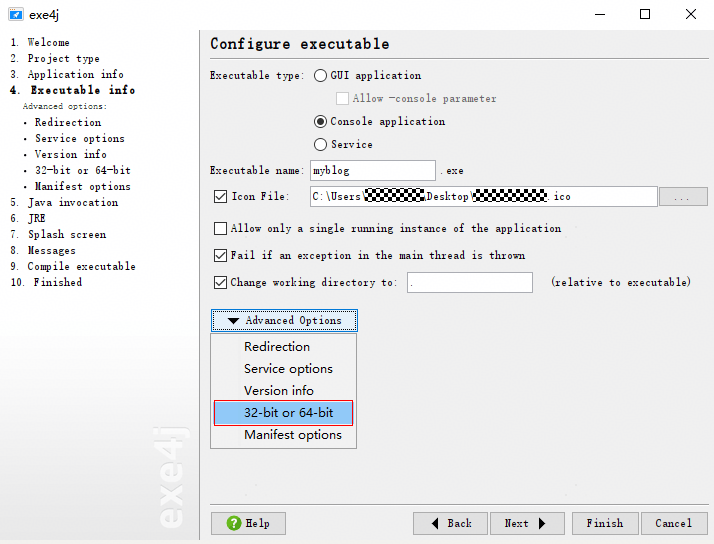Viewport: 714px width, 544px height.
Task: Jump to Messages step
Action: 43,250
